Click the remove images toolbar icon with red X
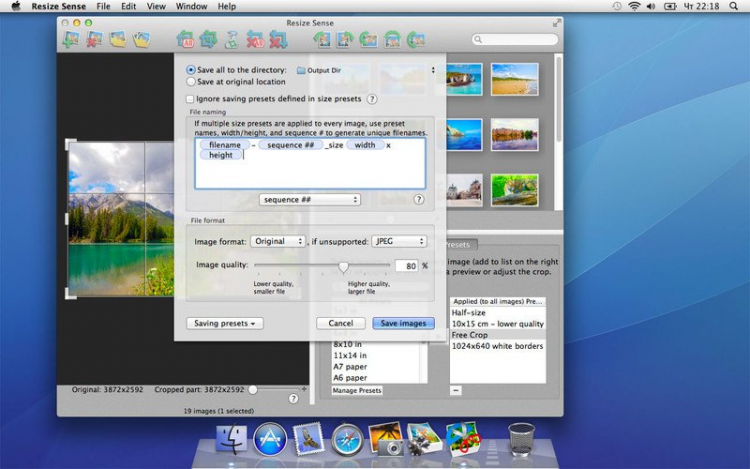 point(94,40)
